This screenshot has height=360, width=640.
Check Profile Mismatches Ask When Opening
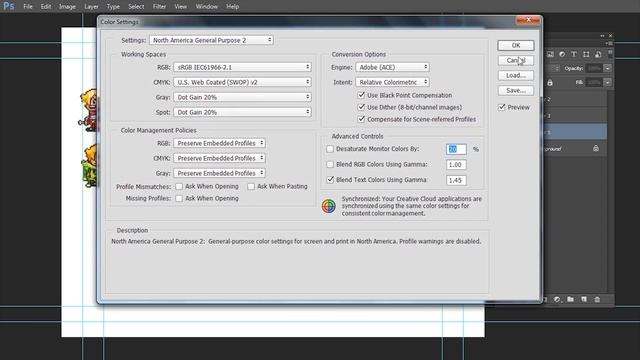click(179, 187)
